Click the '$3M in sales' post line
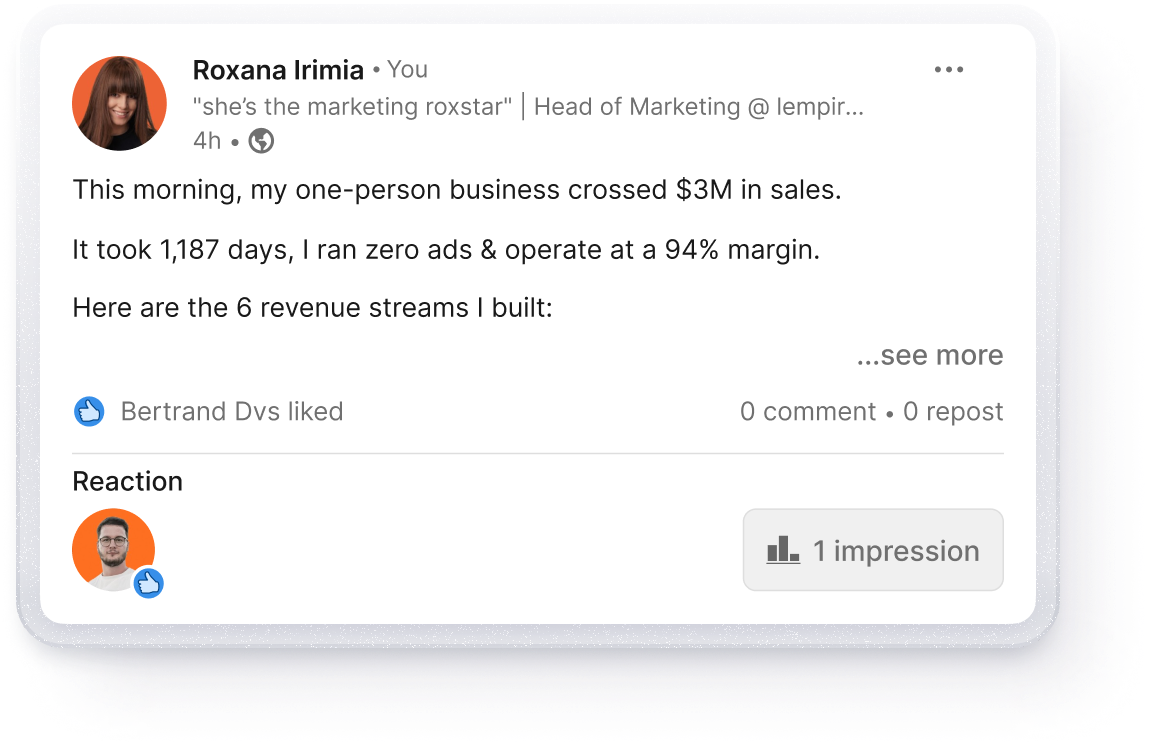This screenshot has width=1156, height=752. click(456, 190)
